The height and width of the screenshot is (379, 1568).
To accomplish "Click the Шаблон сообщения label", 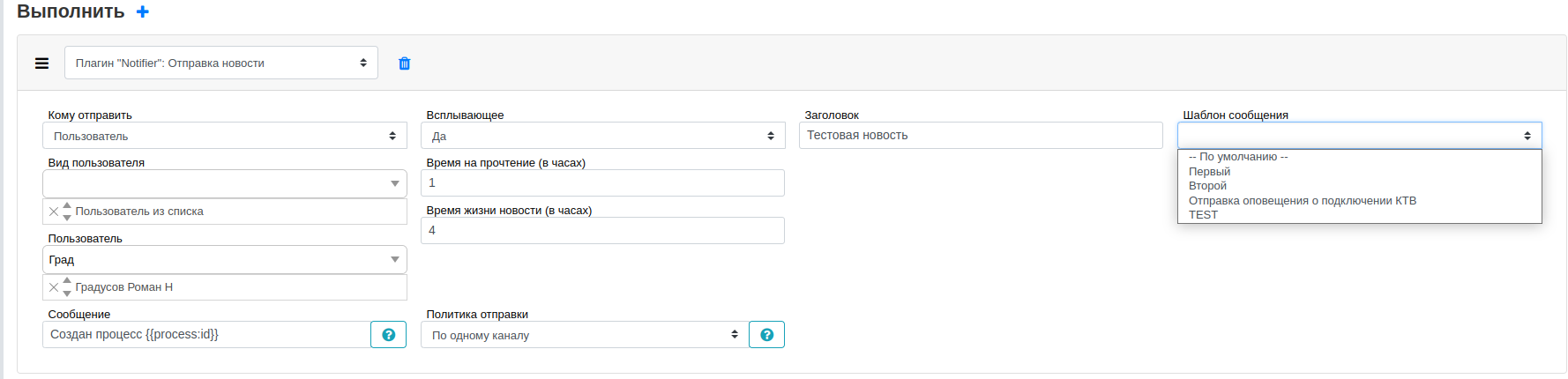I will [x=1236, y=115].
